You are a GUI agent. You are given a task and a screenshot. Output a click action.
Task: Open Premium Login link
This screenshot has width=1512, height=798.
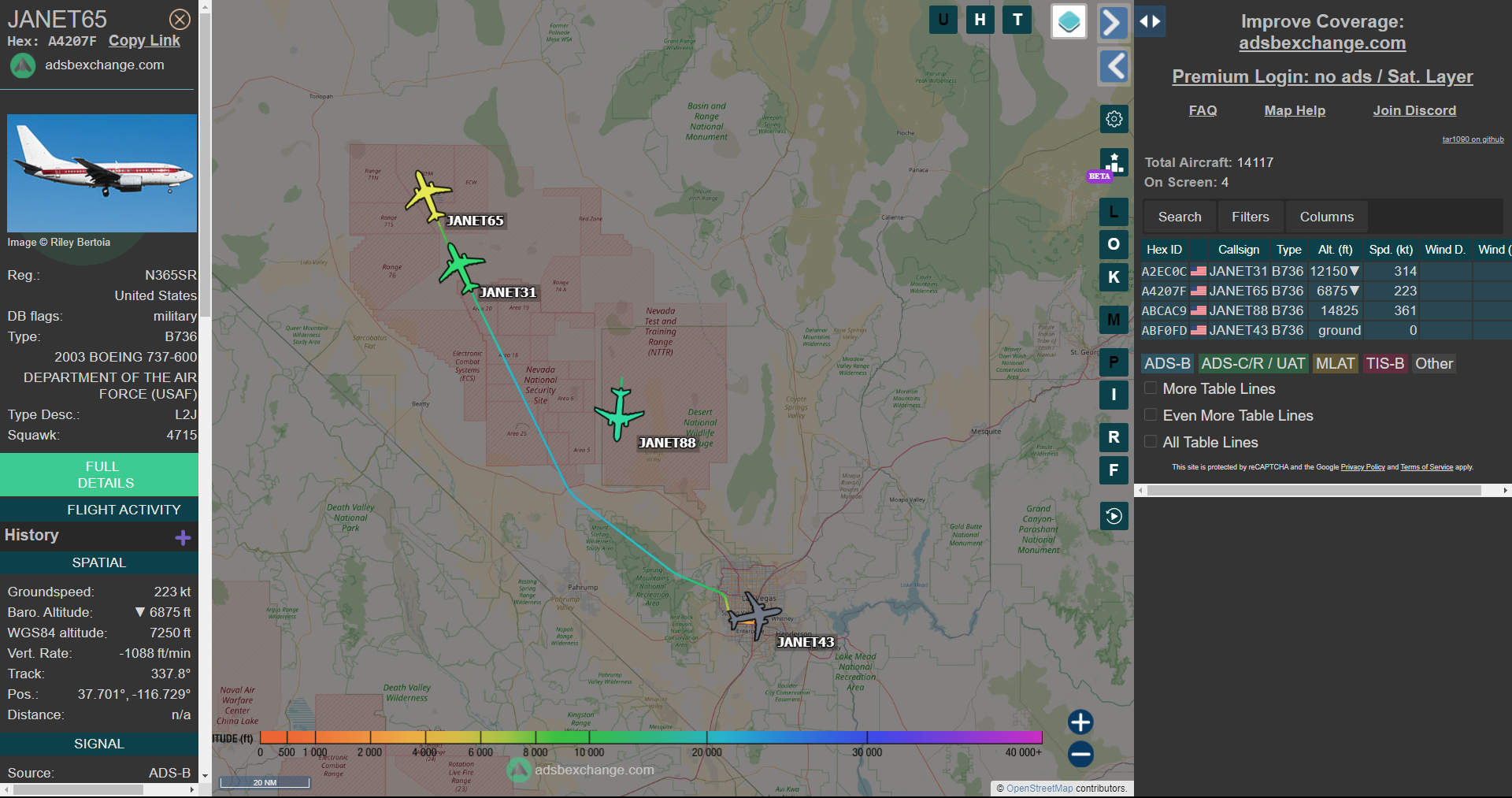click(x=1322, y=76)
